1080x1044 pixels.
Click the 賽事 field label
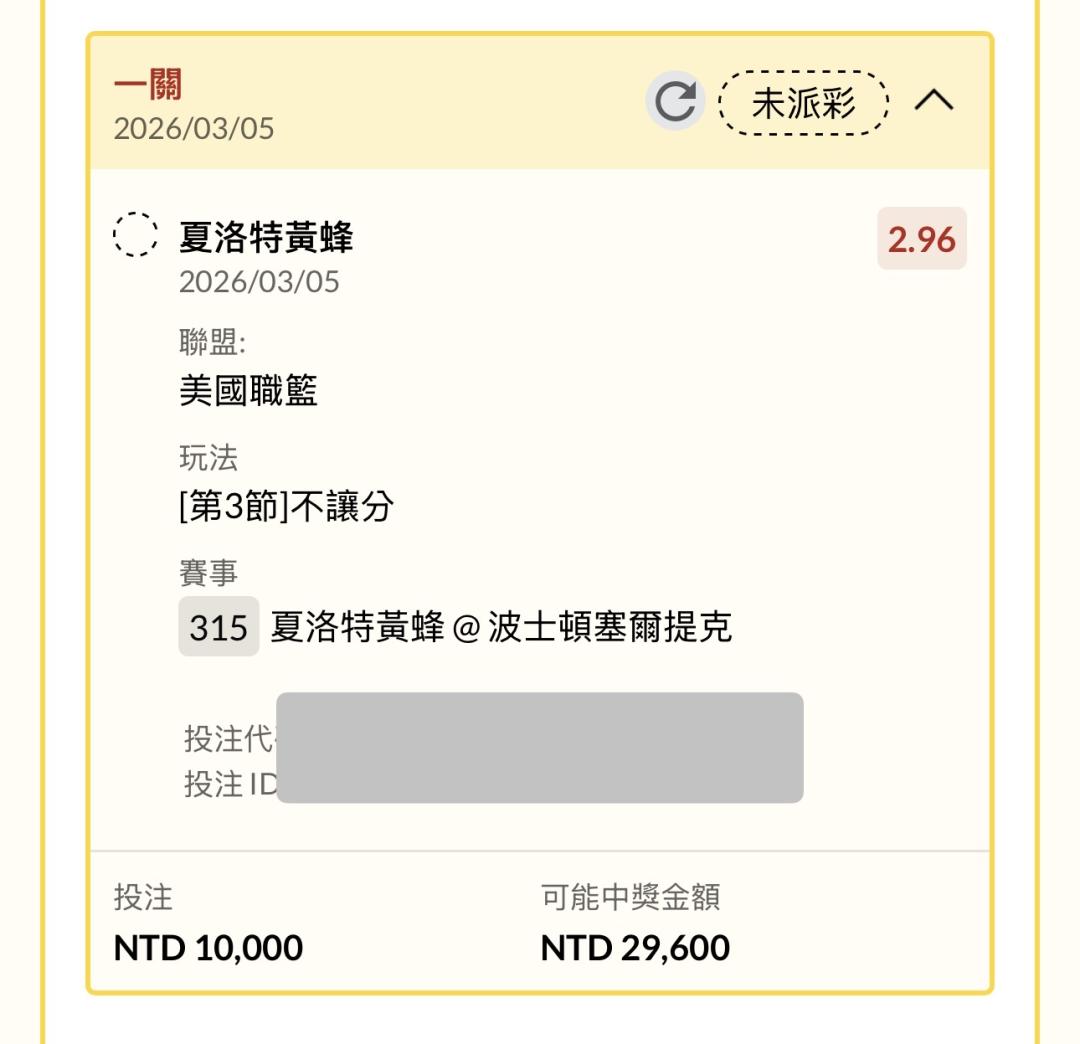[x=208, y=574]
